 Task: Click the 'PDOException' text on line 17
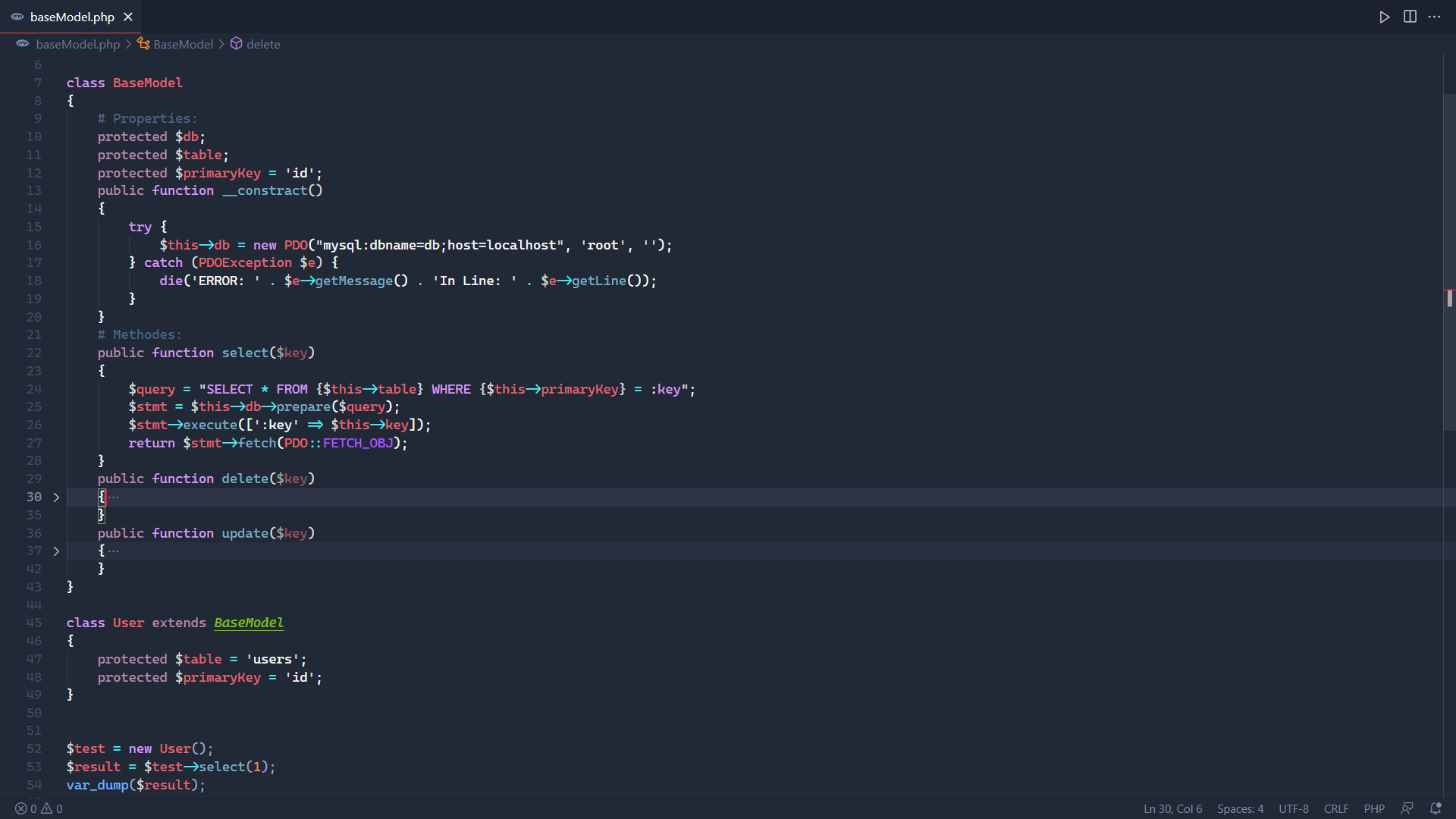click(245, 262)
